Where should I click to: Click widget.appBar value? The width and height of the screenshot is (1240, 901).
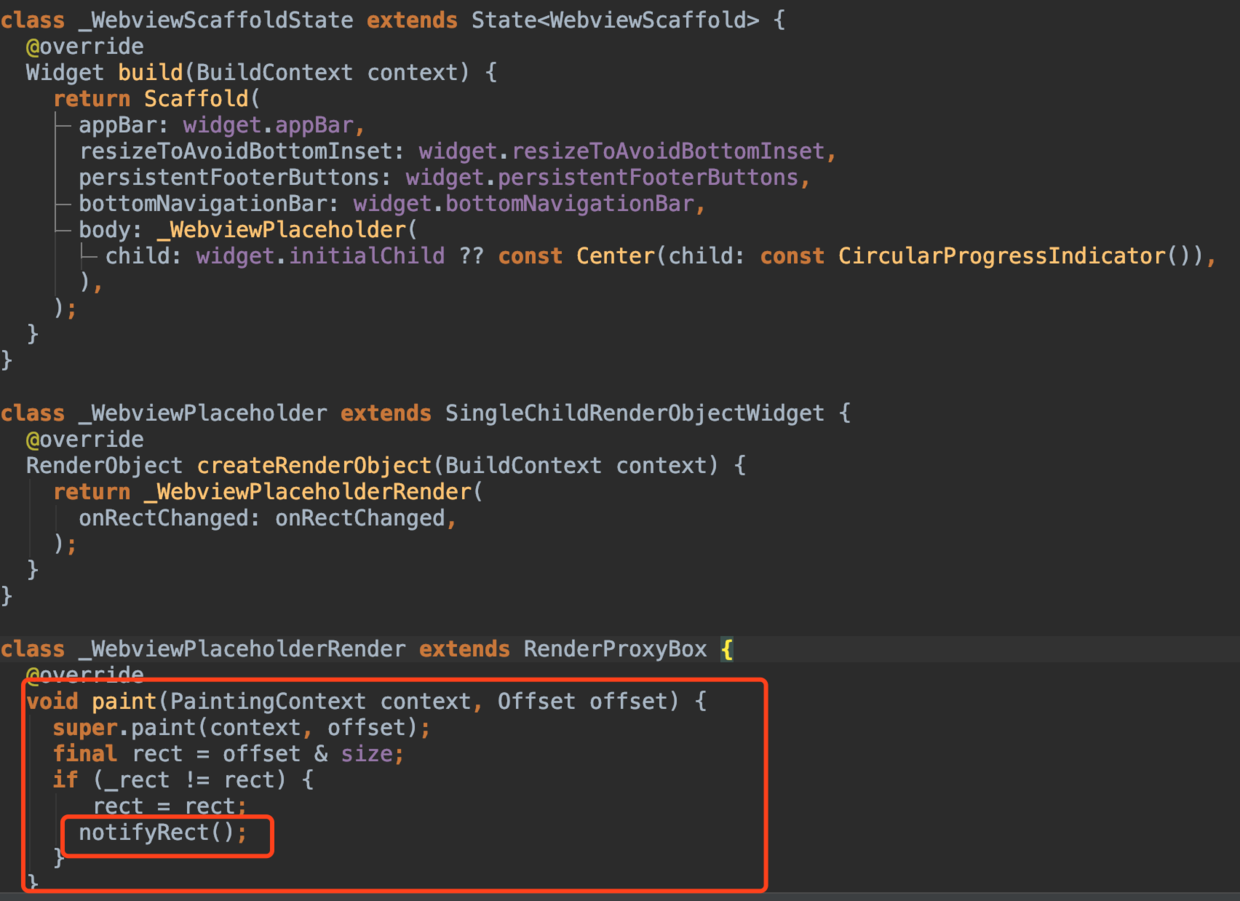pos(271,126)
